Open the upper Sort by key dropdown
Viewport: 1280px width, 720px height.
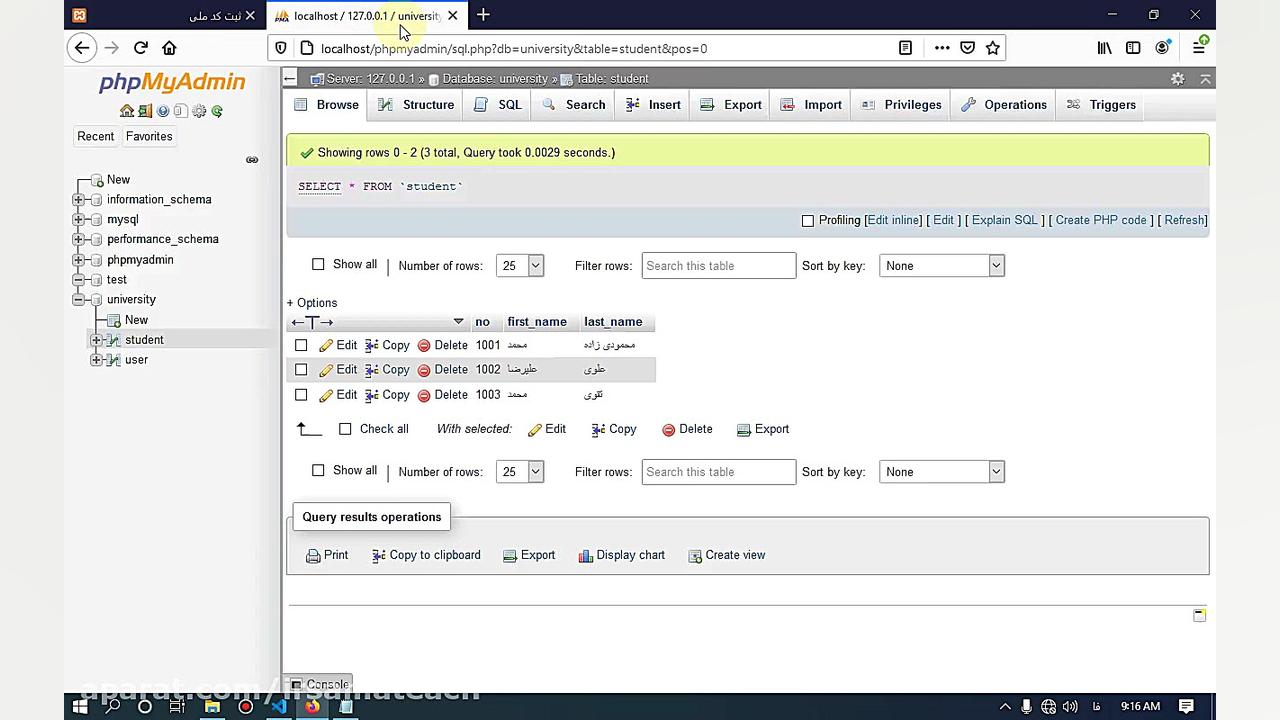tap(942, 266)
